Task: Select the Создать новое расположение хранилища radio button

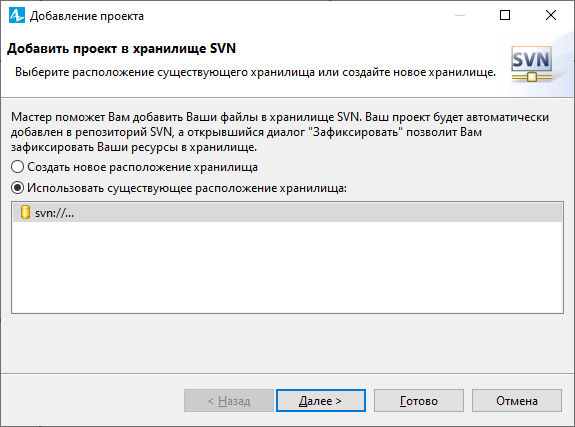Action: click(17, 167)
